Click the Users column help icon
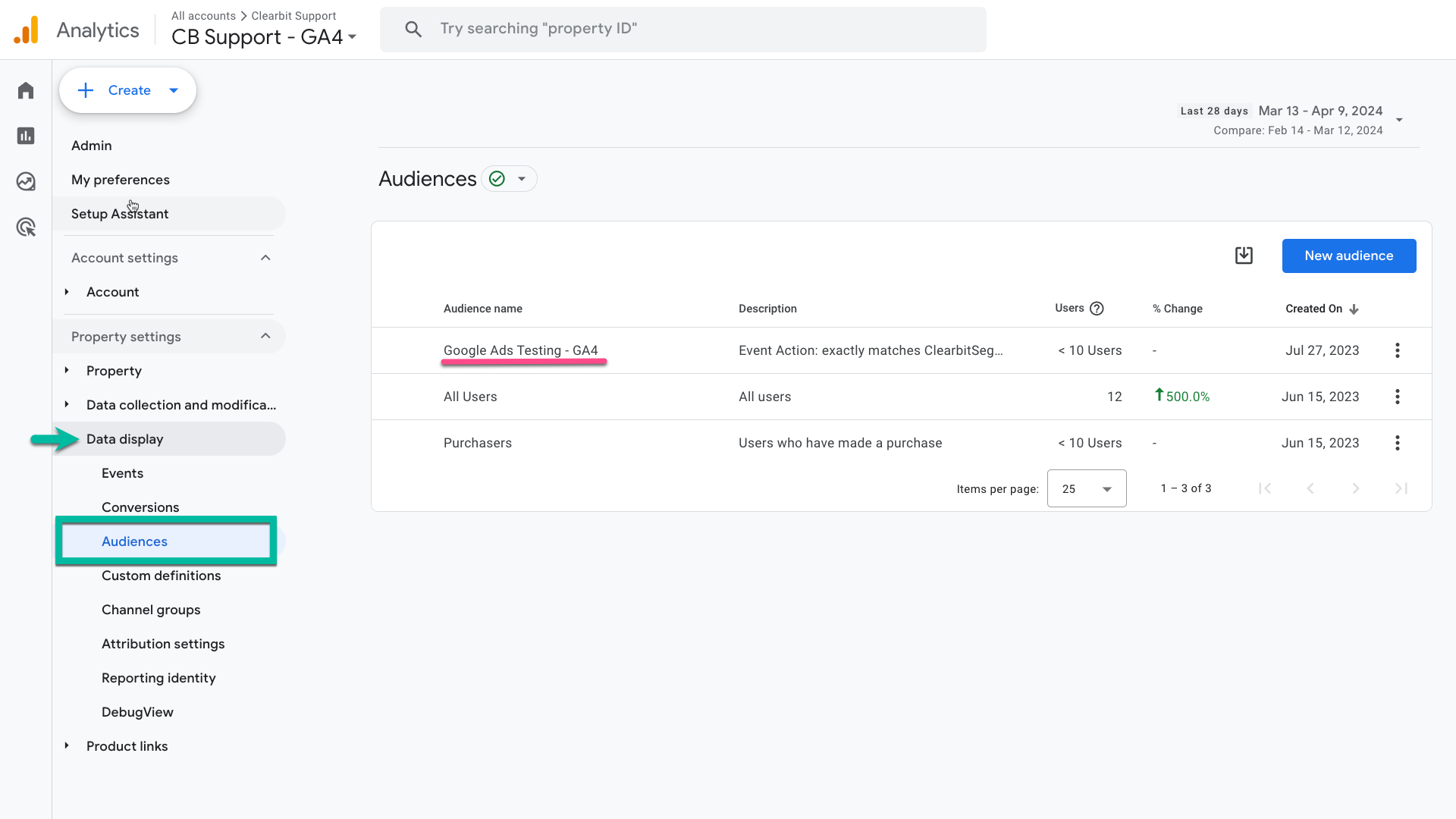The height and width of the screenshot is (819, 1456). (x=1097, y=309)
